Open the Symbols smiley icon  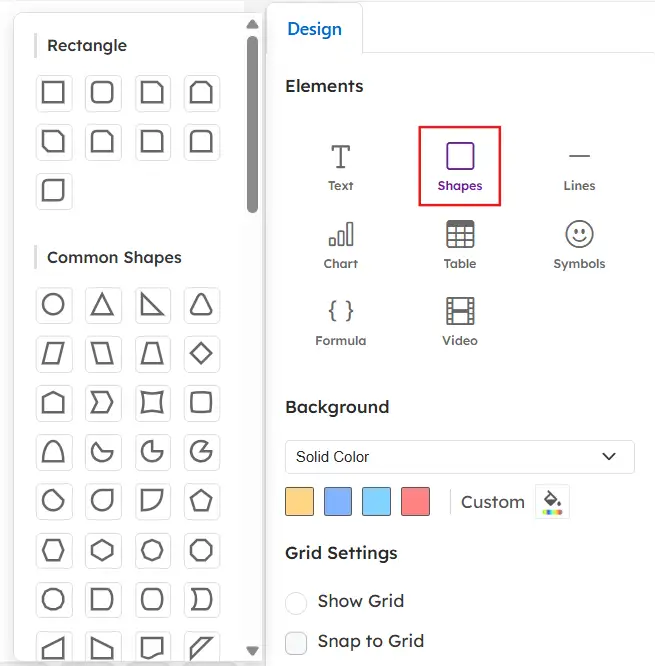pos(579,244)
